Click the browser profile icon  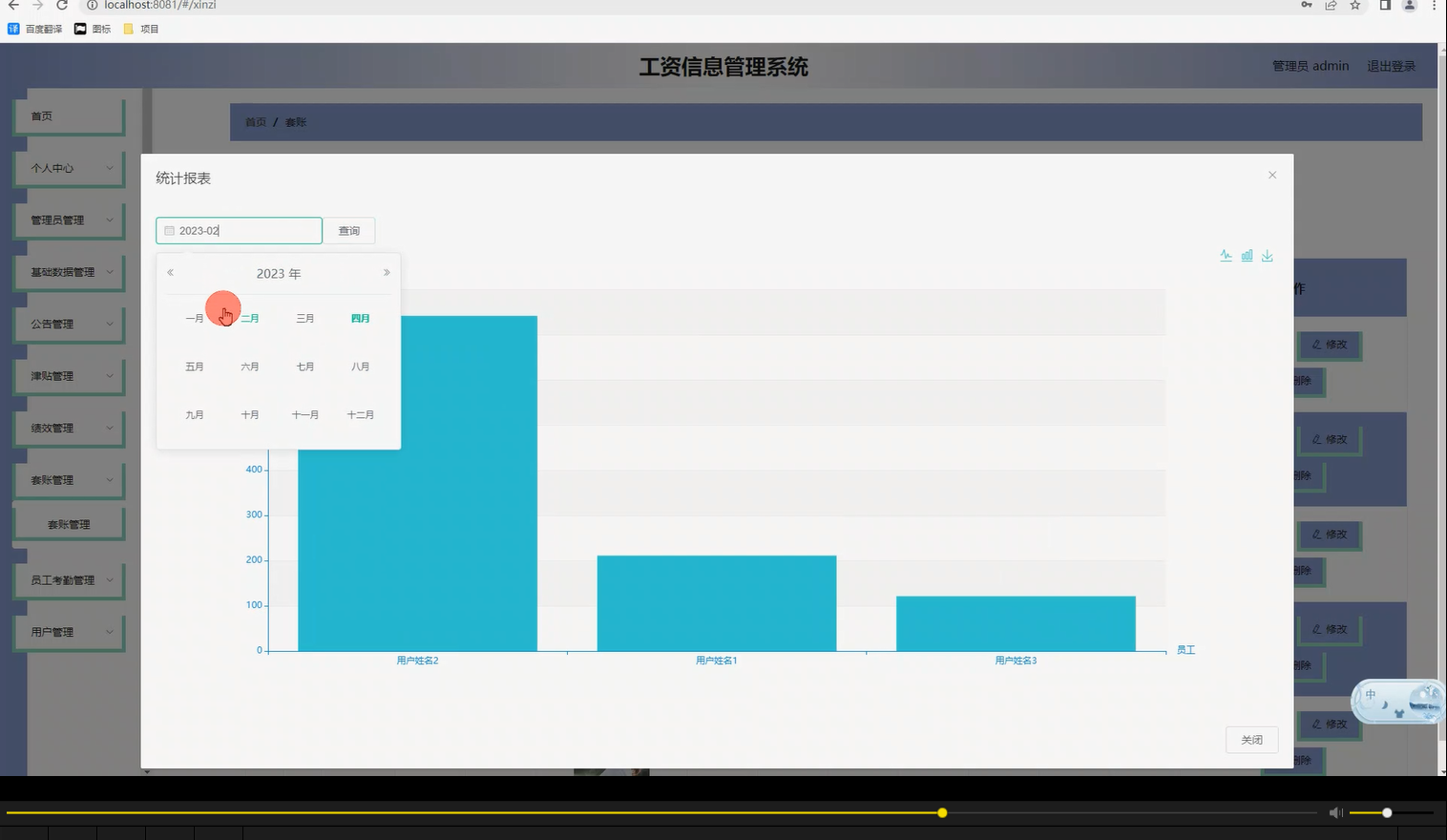1409,6
